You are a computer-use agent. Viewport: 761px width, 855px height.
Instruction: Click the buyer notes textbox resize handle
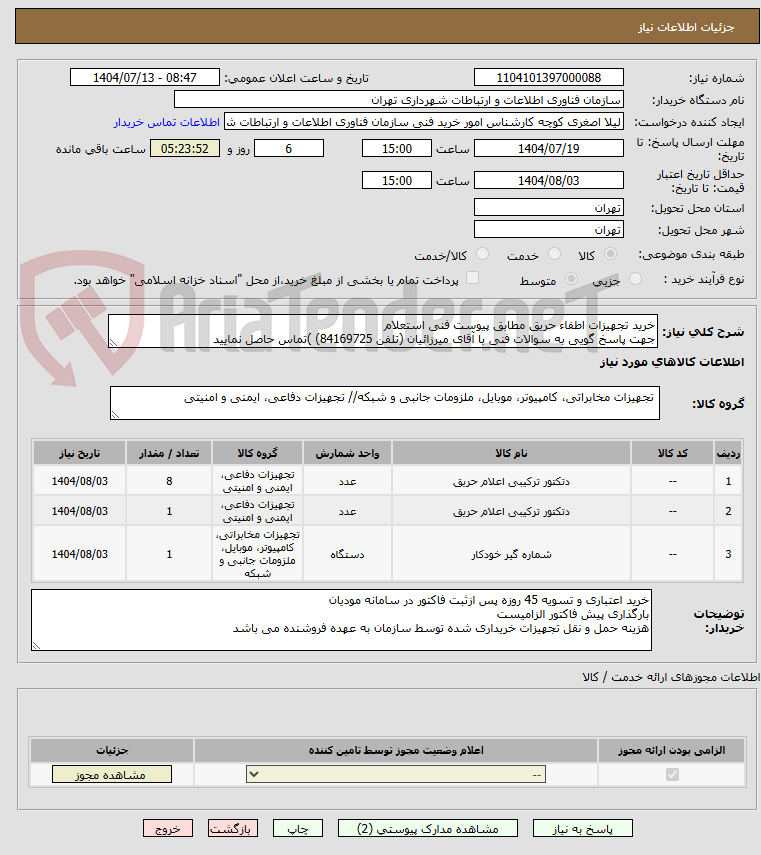point(36,646)
